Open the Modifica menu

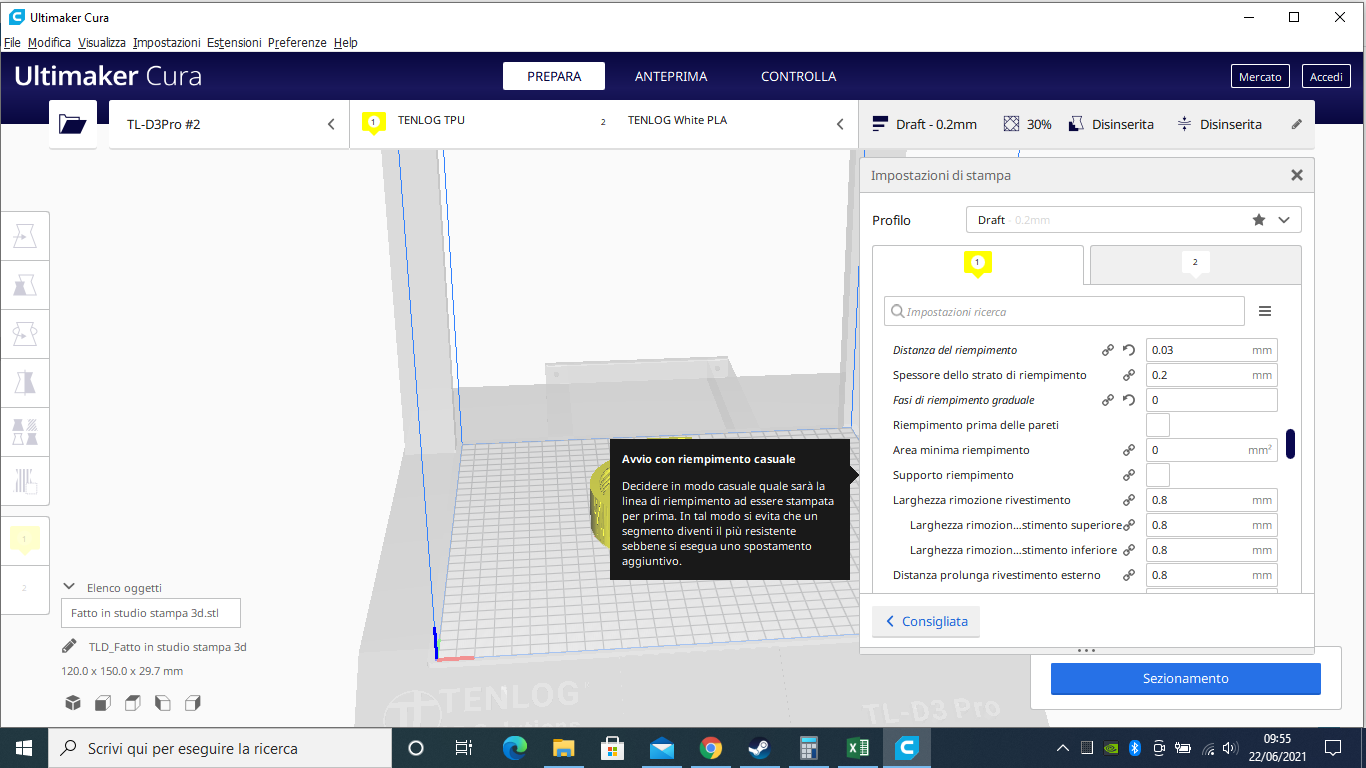pyautogui.click(x=49, y=43)
